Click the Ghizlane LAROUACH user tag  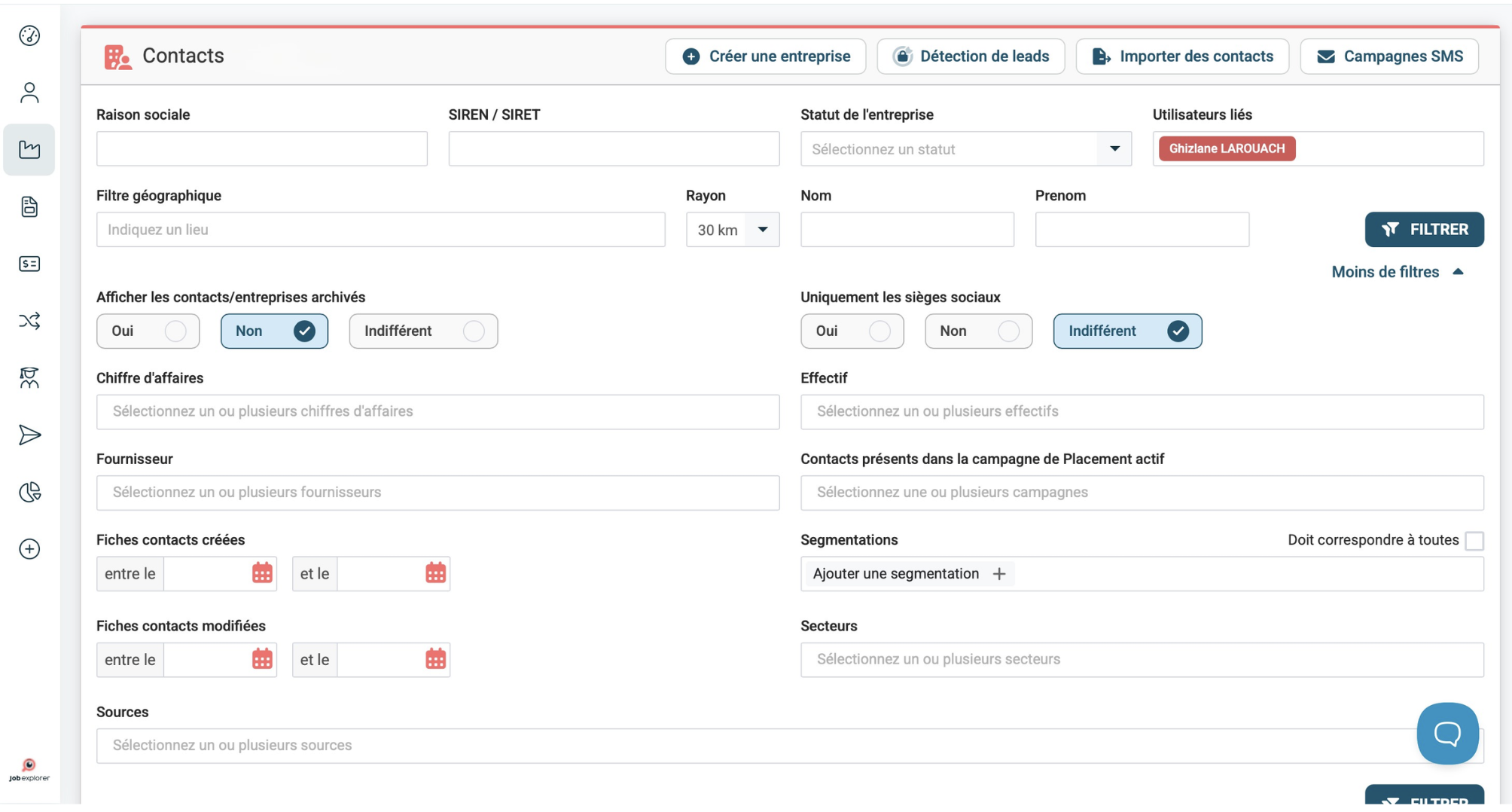click(x=1227, y=149)
